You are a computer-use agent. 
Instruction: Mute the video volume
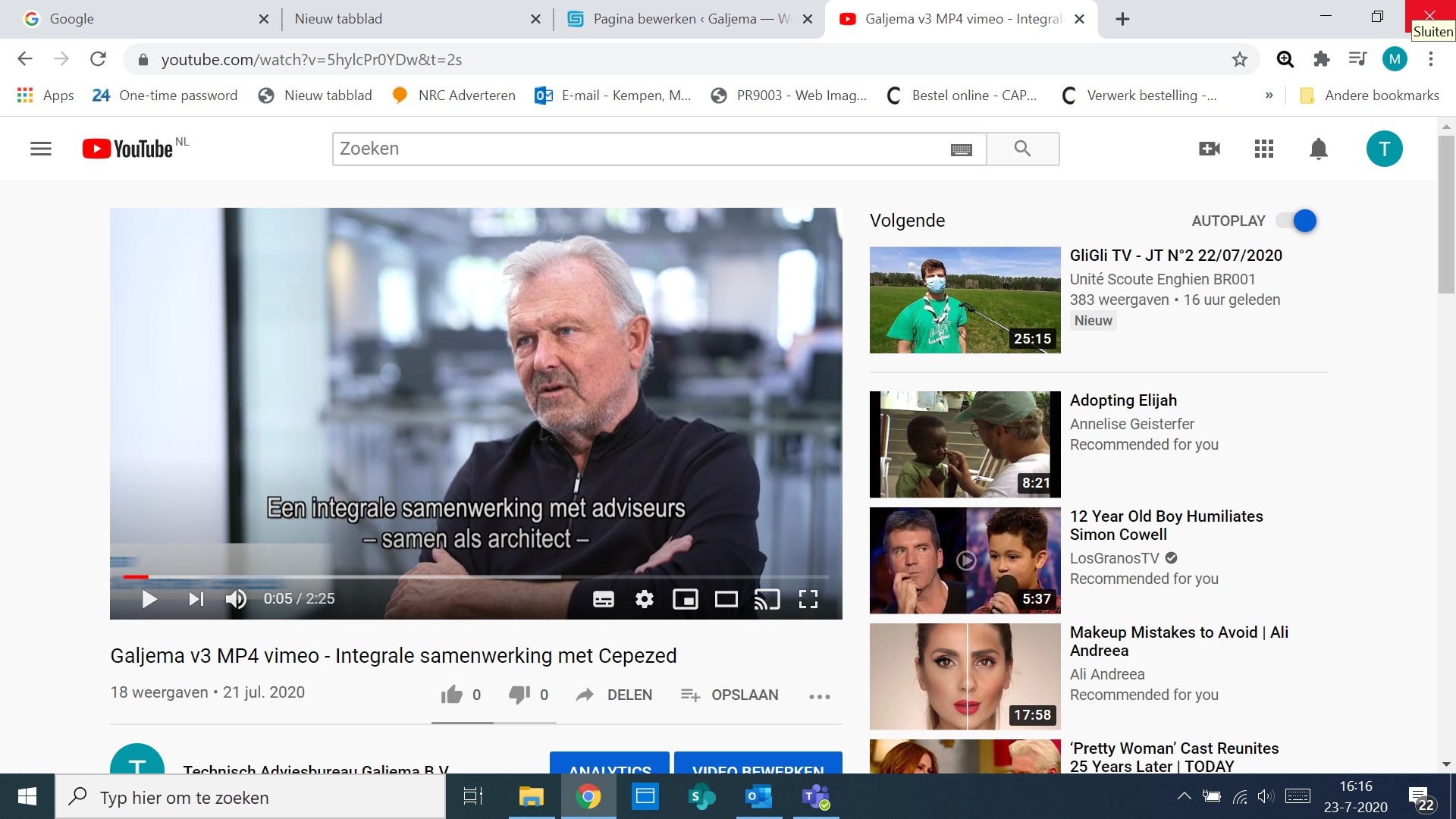click(x=236, y=599)
